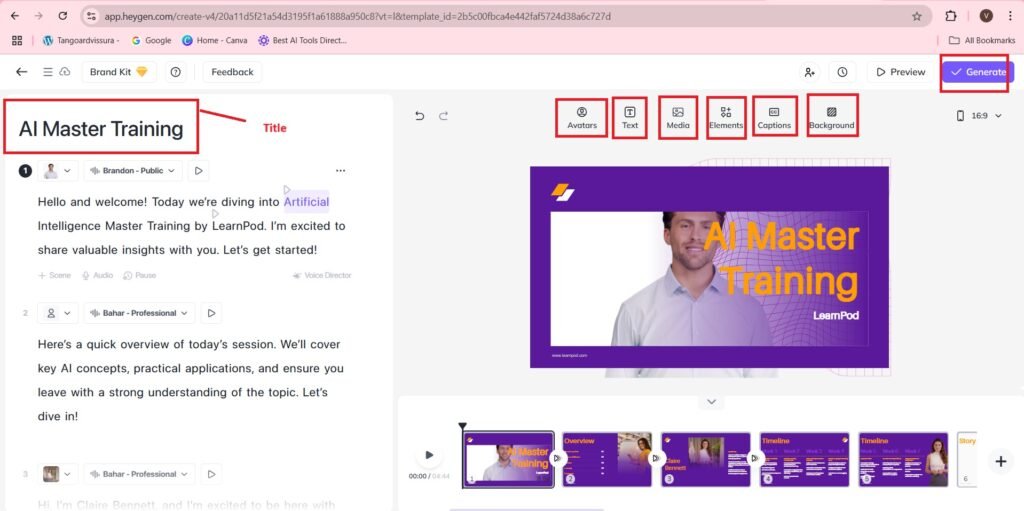Open the browser extensions puzzle icon

pyautogui.click(x=951, y=16)
